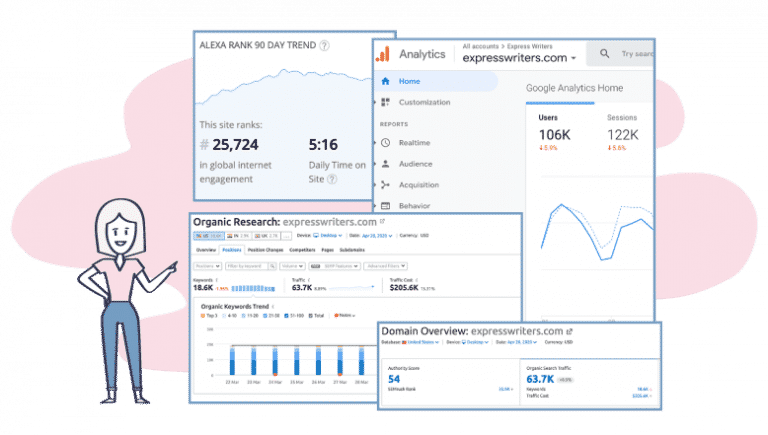Toggle Total checkbox in keywords trend legend
The height and width of the screenshot is (435, 768).
[x=311, y=315]
